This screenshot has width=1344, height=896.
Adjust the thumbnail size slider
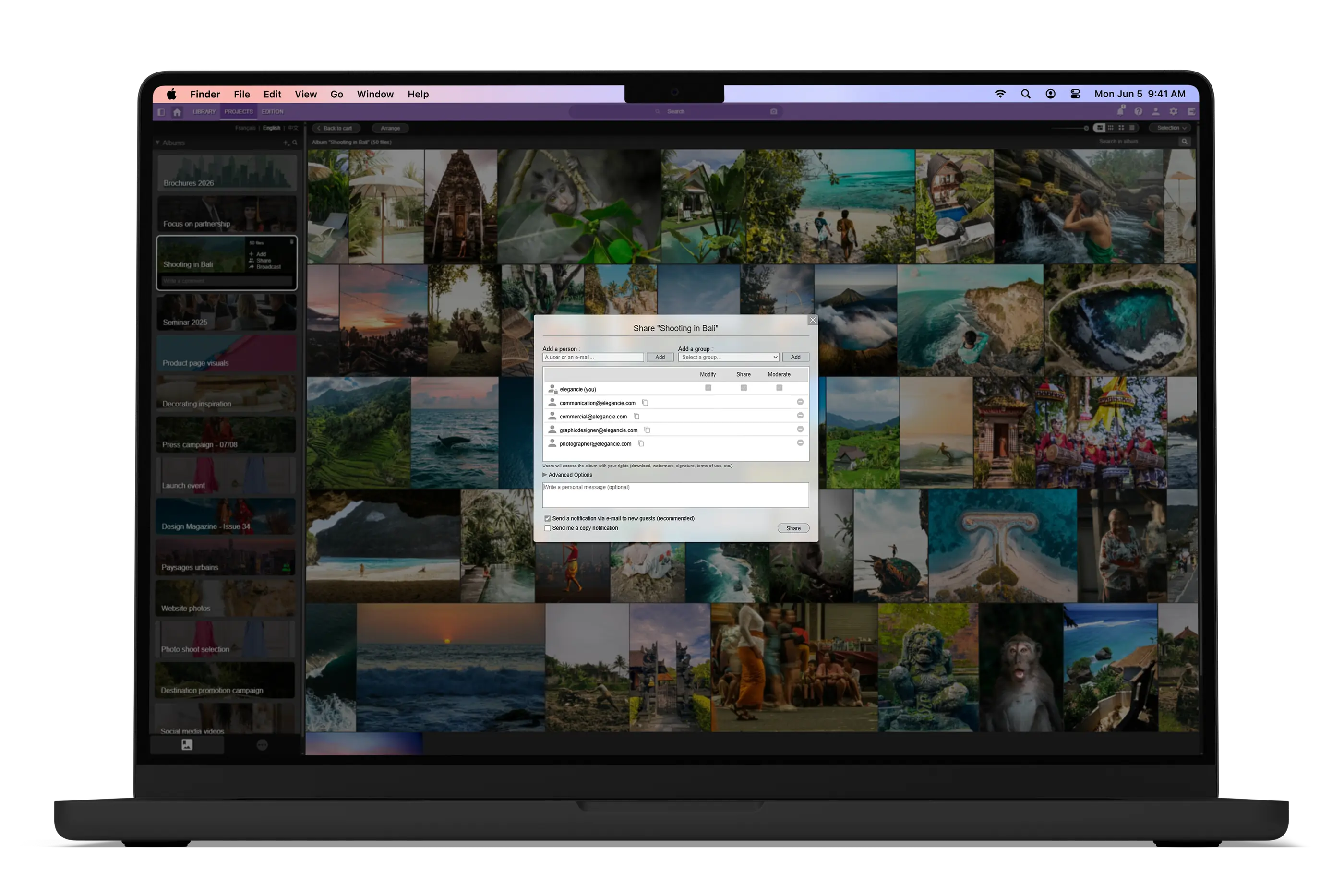(1086, 128)
